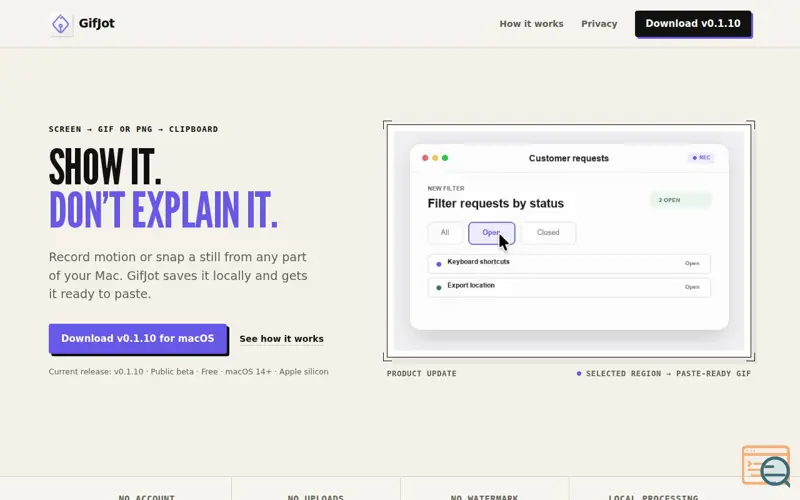The image size is (800, 500).
Task: Click the magnifier browser-inspect floating icon
Action: (766, 465)
